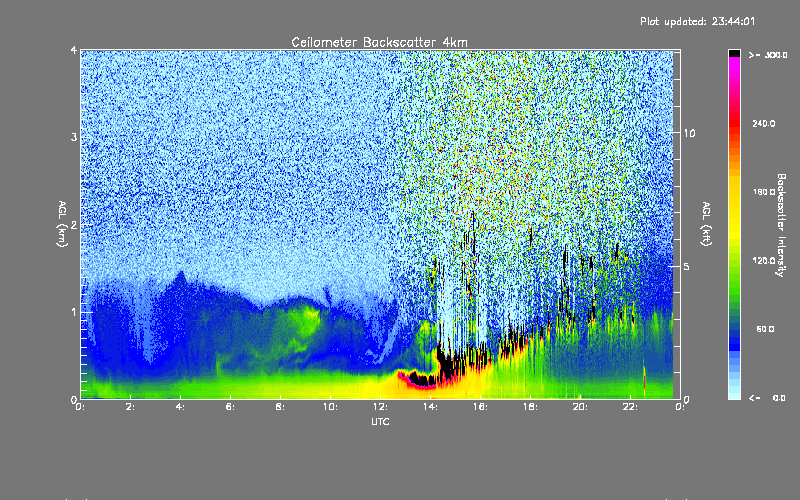Click the "AGL (kft)" axis label
This screenshot has height=500, width=800.
click(x=707, y=224)
